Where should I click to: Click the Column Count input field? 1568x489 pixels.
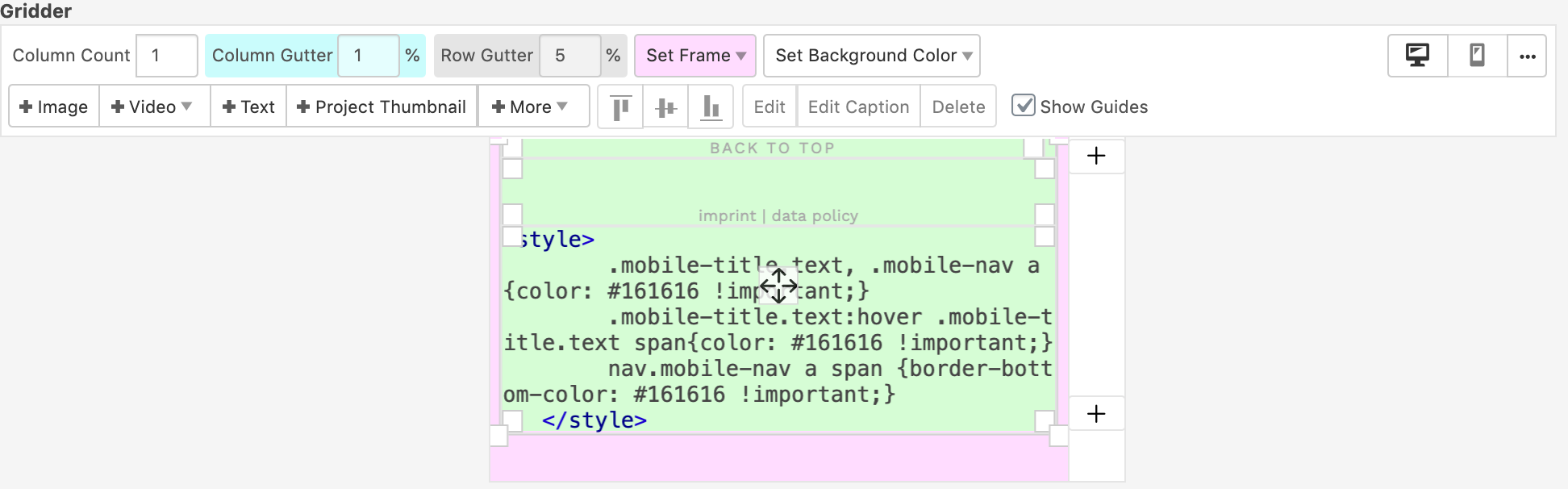[166, 56]
